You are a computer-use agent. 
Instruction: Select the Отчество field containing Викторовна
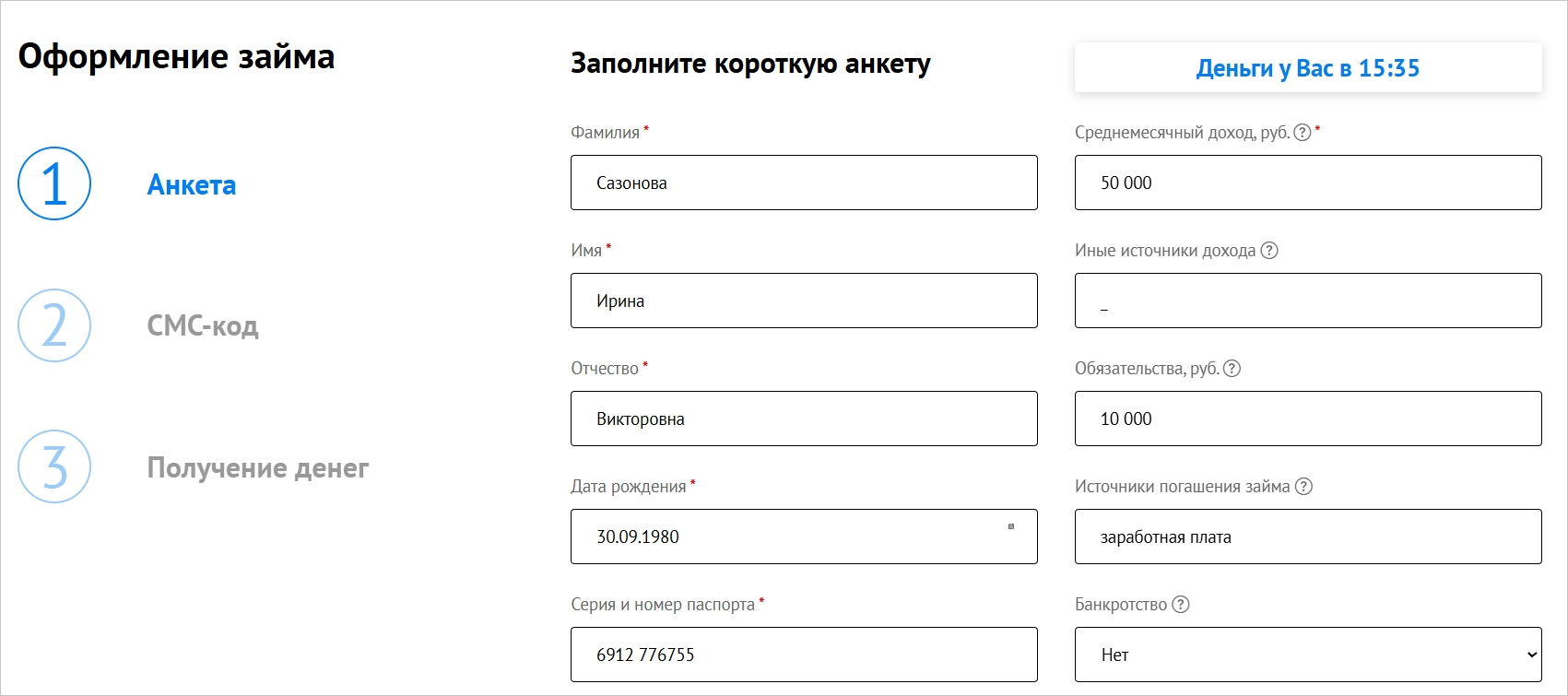(804, 419)
